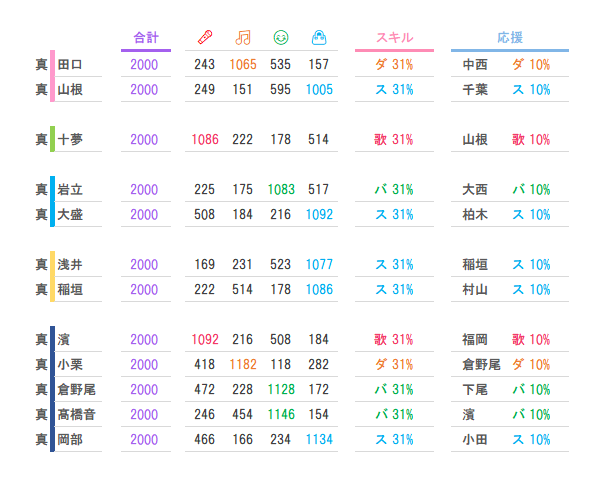Select the 合計 column header

[x=146, y=38]
